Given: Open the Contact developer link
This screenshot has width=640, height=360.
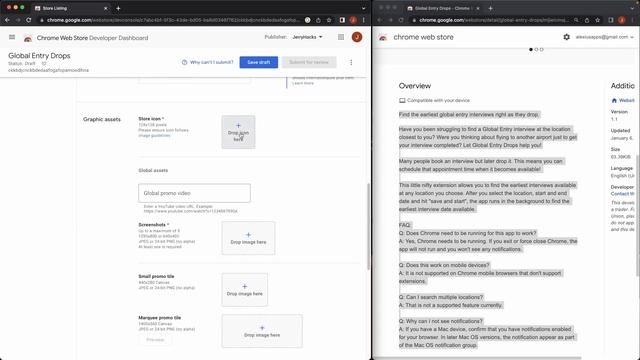Looking at the screenshot, I should [622, 194].
